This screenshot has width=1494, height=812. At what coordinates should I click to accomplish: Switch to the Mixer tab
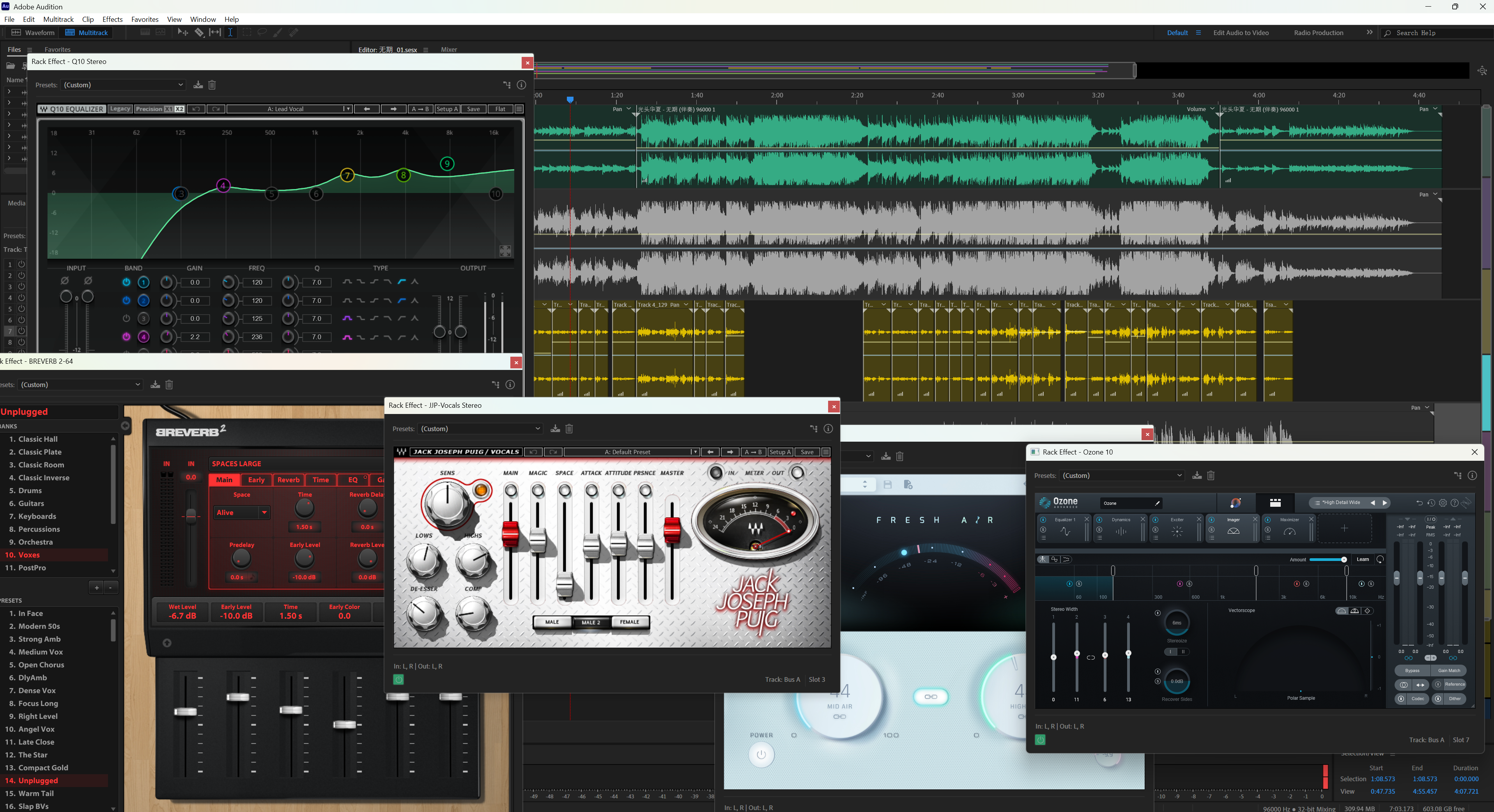448,49
